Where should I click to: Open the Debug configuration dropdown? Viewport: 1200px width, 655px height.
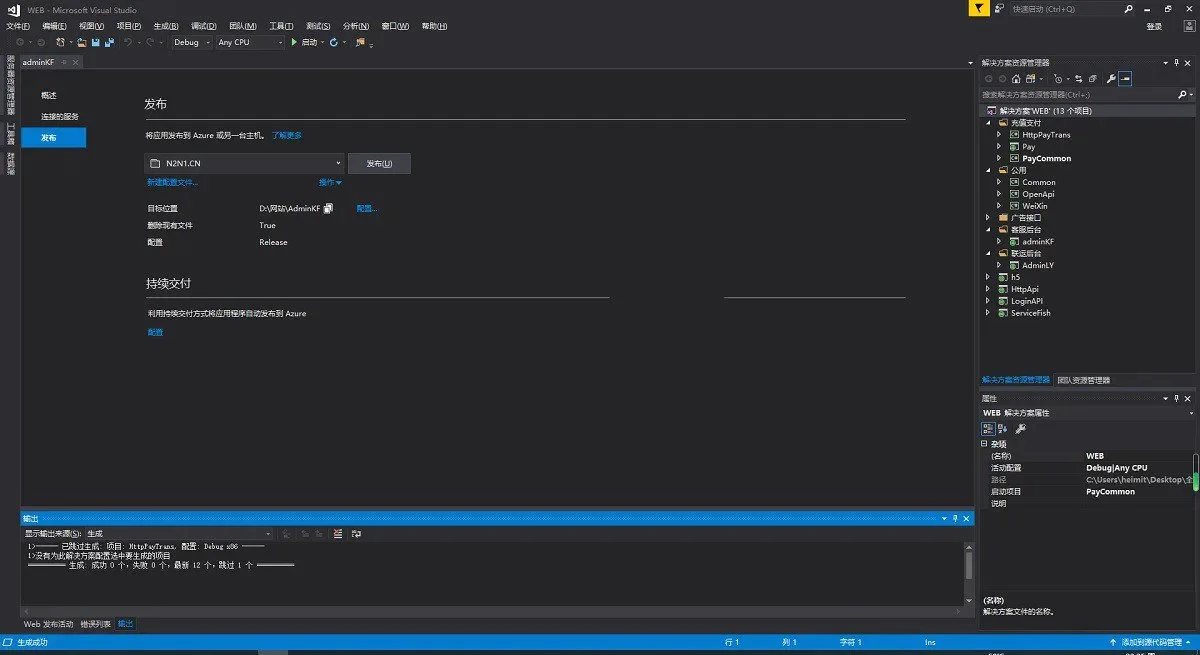pos(191,42)
